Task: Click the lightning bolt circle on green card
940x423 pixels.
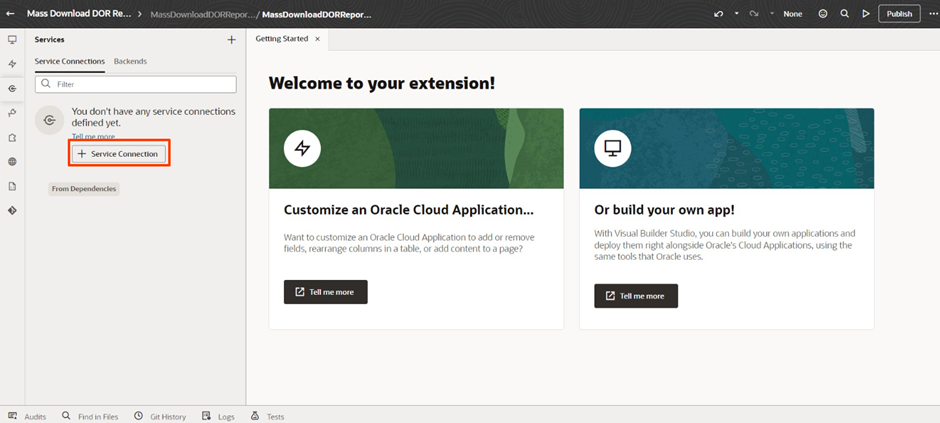Action: point(302,148)
